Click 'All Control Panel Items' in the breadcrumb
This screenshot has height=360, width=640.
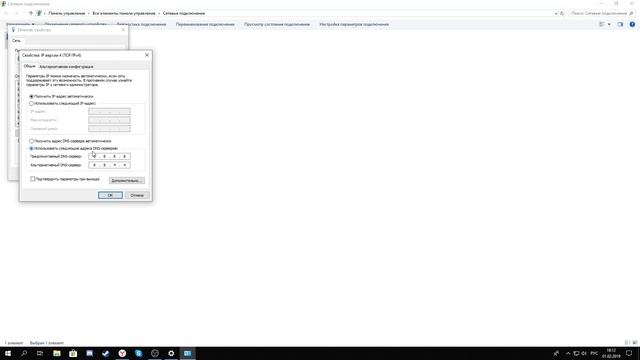pos(124,13)
